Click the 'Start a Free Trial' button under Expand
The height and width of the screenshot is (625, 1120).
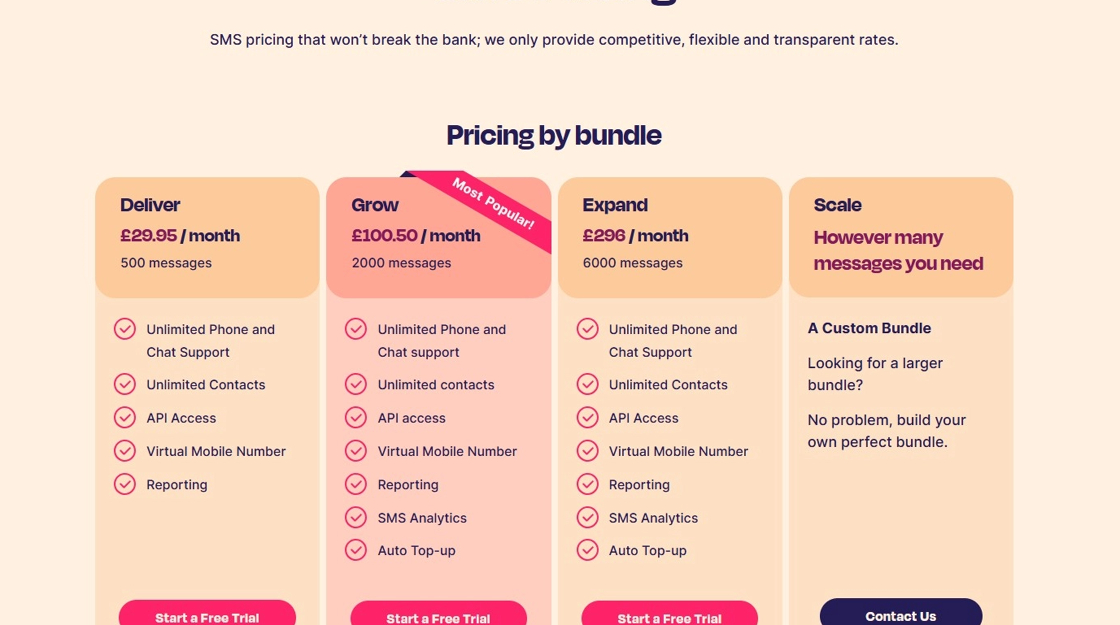tap(669, 616)
